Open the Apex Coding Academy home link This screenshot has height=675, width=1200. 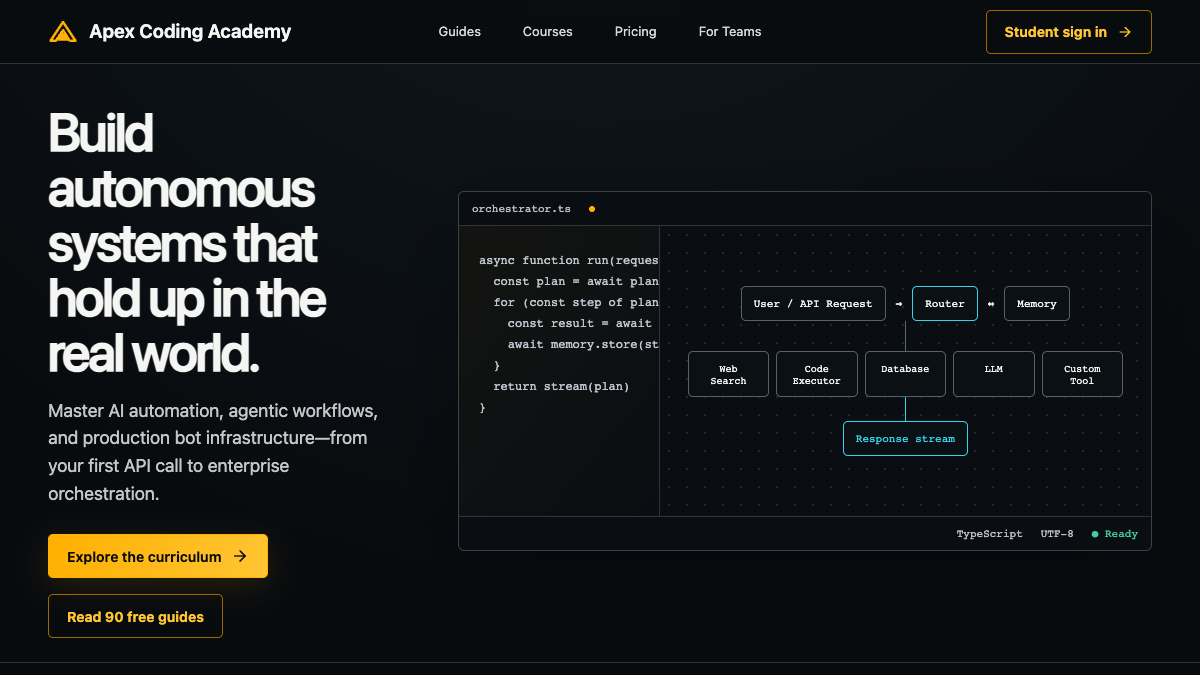click(x=170, y=32)
